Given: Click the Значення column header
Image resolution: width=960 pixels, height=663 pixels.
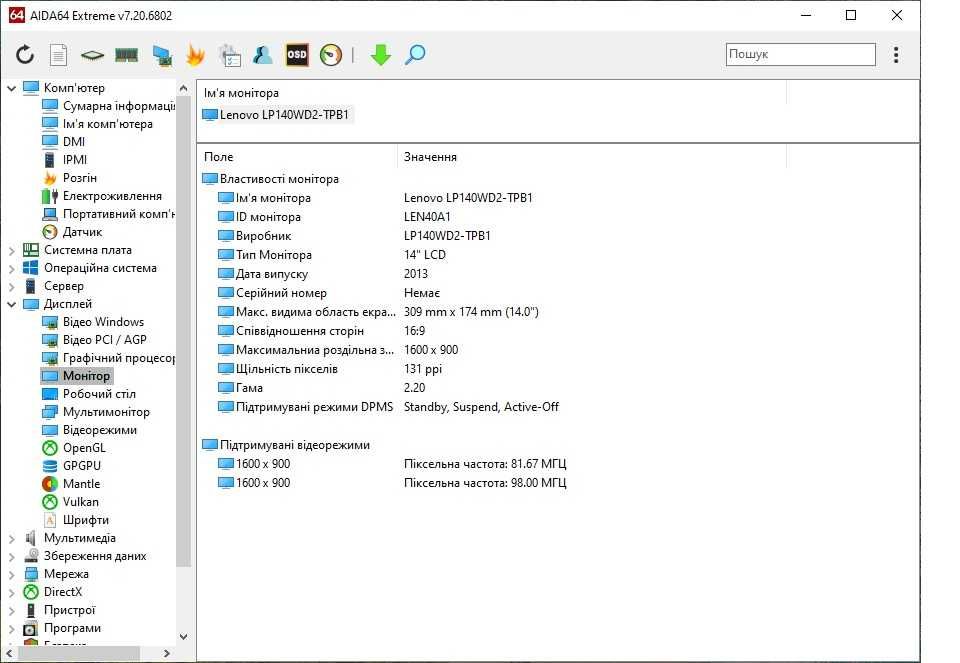Looking at the screenshot, I should point(430,157).
